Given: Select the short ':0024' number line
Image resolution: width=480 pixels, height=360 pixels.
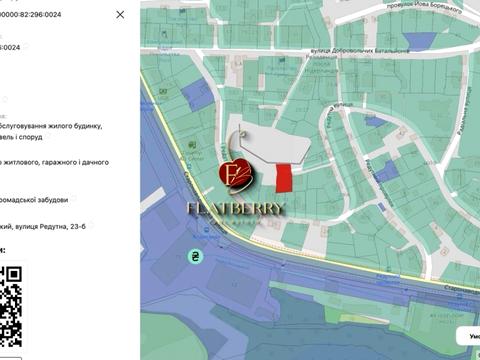Looking at the screenshot, I should tap(10, 48).
